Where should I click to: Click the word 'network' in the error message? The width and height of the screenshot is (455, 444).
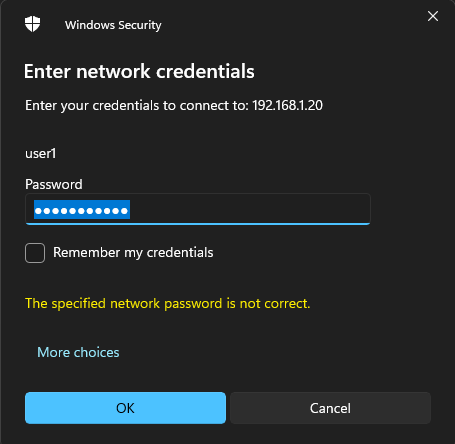click(x=135, y=304)
